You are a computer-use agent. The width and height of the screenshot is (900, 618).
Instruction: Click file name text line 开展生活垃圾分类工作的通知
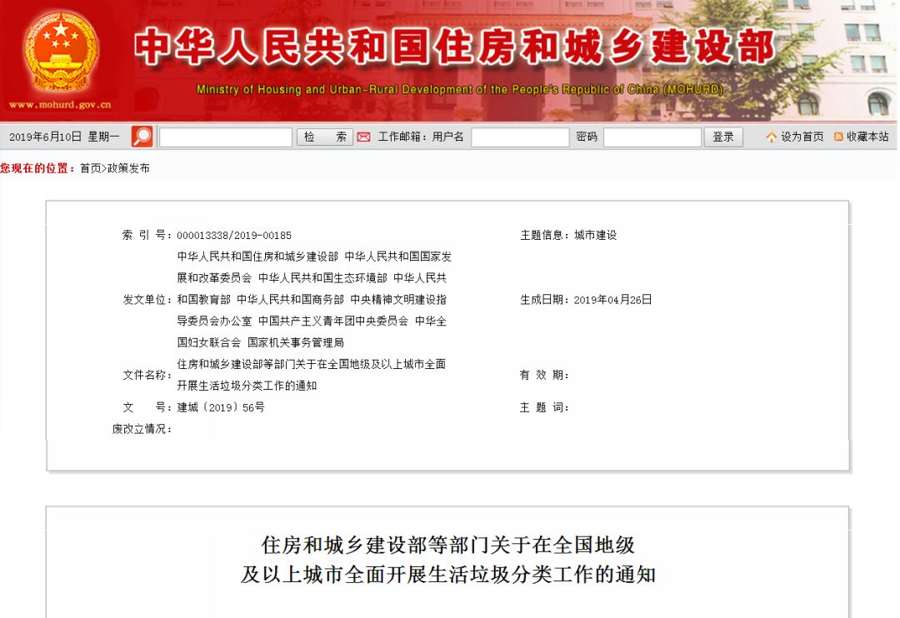pos(247,386)
